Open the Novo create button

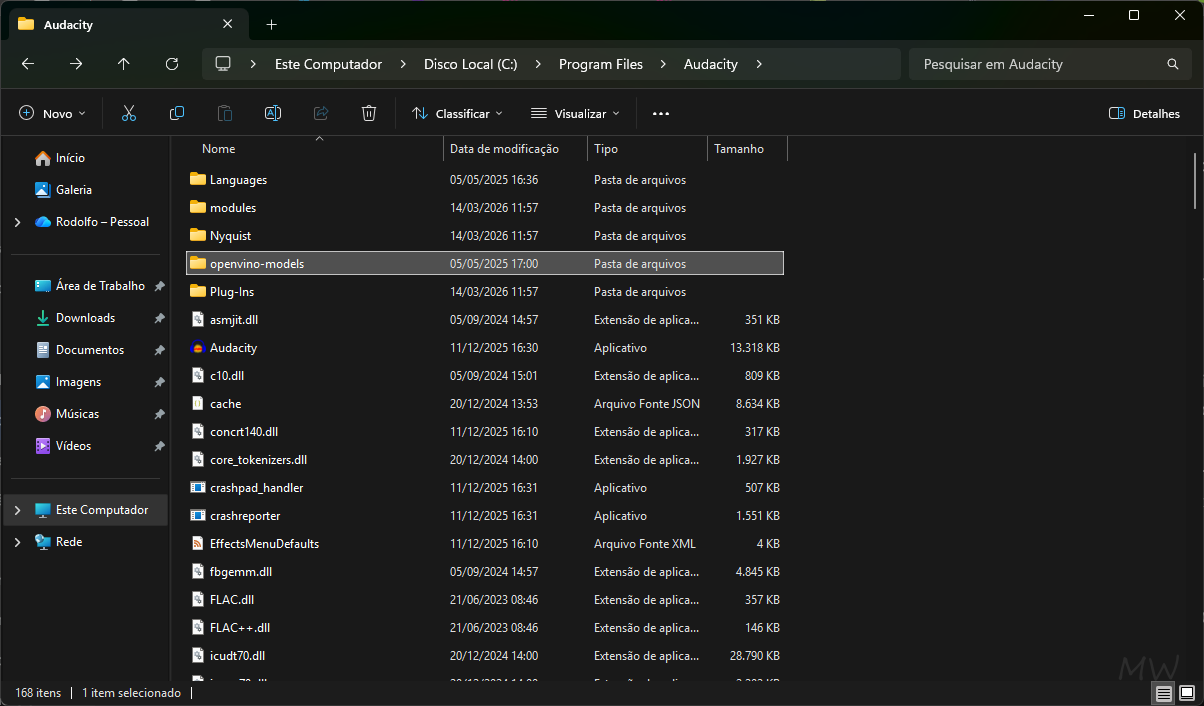point(53,114)
